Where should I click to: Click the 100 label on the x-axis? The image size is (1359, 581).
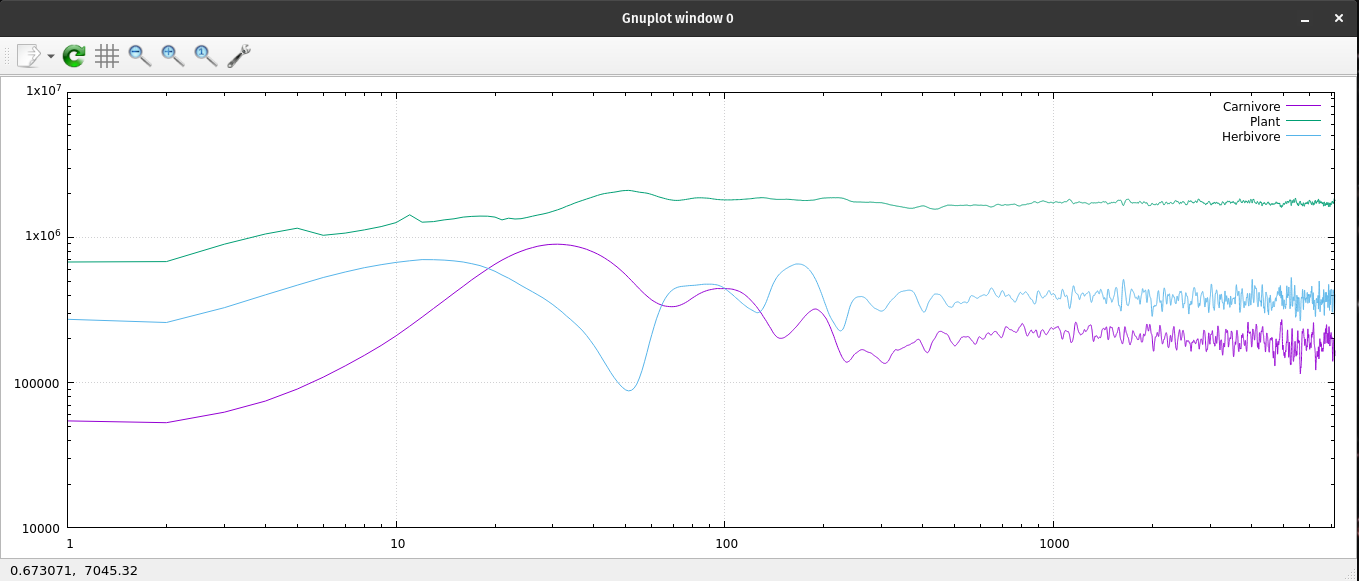pyautogui.click(x=725, y=543)
